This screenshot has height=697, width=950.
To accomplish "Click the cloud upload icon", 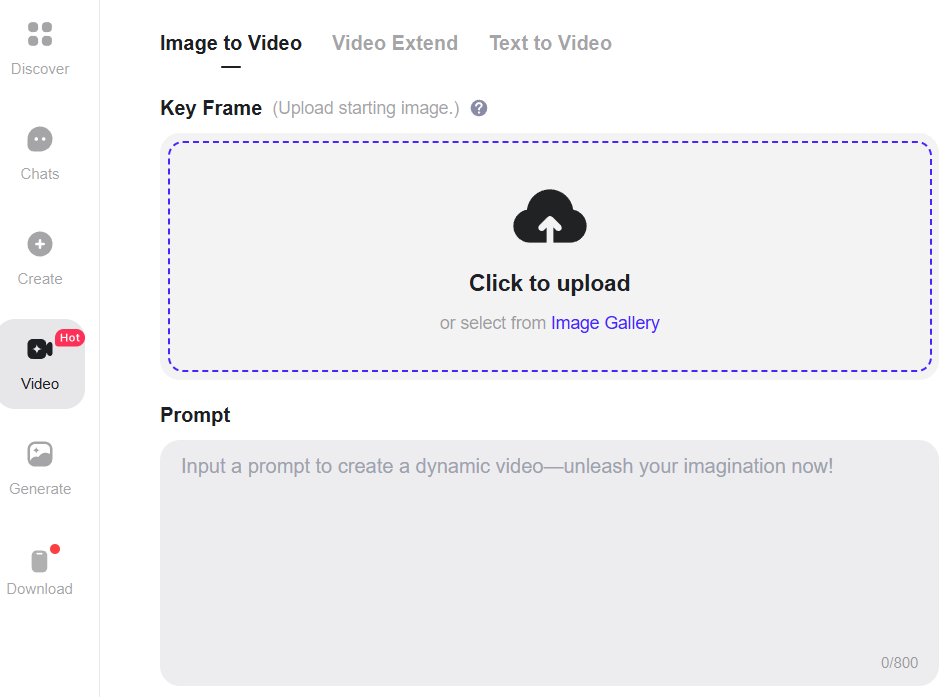I will [549, 217].
